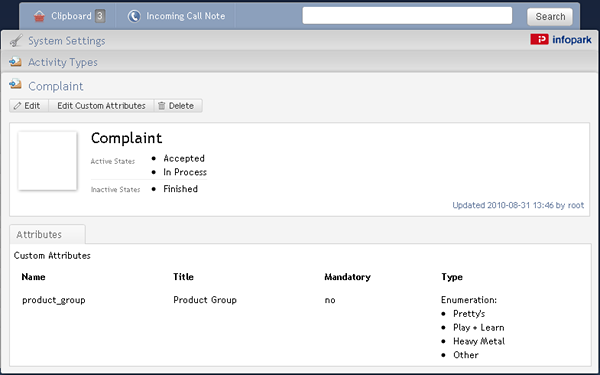The width and height of the screenshot is (600, 375).
Task: Click the Incoming Call Note phone icon
Action: point(134,16)
